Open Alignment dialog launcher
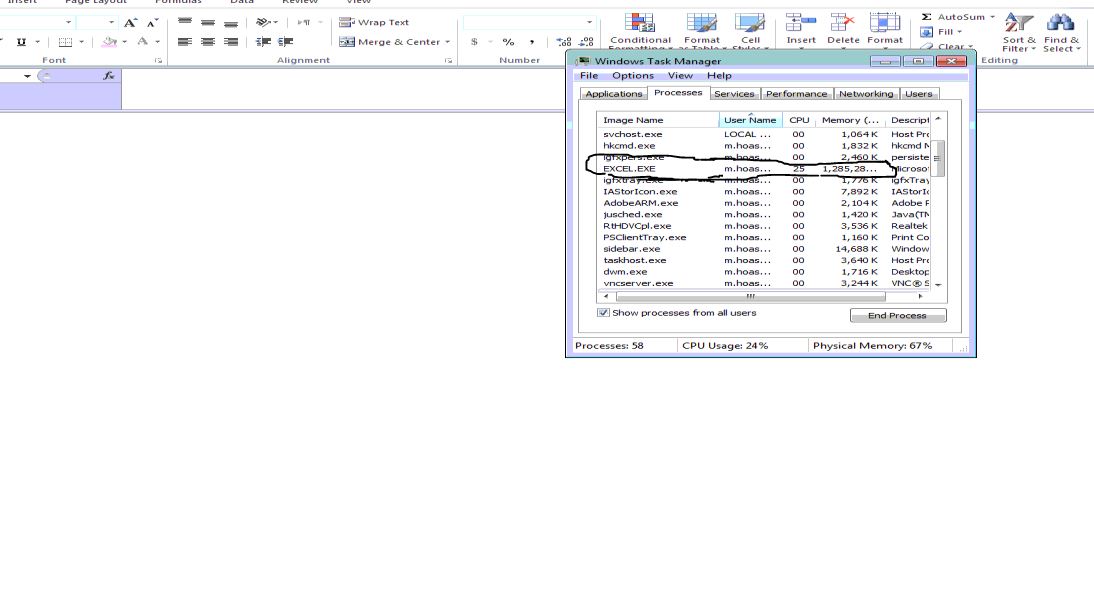The width and height of the screenshot is (1094, 607). pyautogui.click(x=448, y=61)
